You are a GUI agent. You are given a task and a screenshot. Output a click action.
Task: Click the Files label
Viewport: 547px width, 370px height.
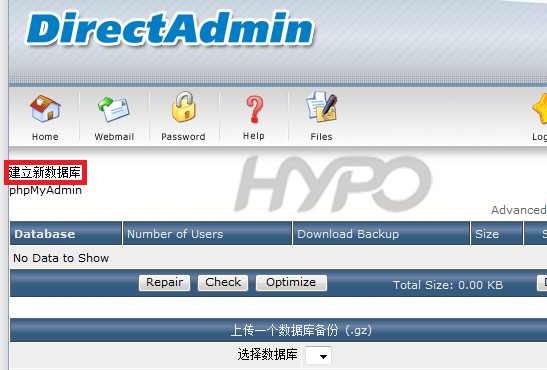click(321, 137)
